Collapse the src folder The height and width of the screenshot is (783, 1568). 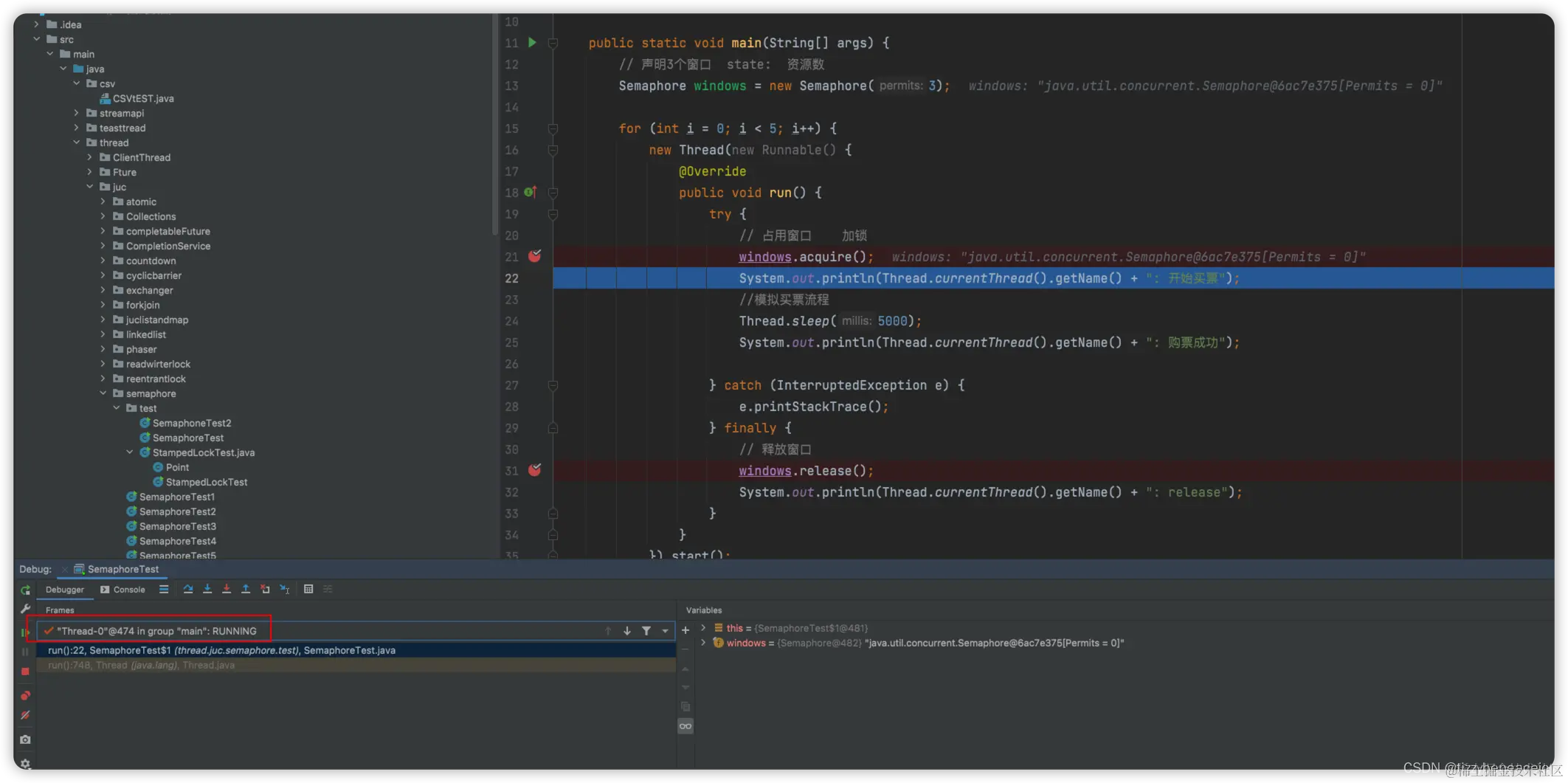click(36, 39)
